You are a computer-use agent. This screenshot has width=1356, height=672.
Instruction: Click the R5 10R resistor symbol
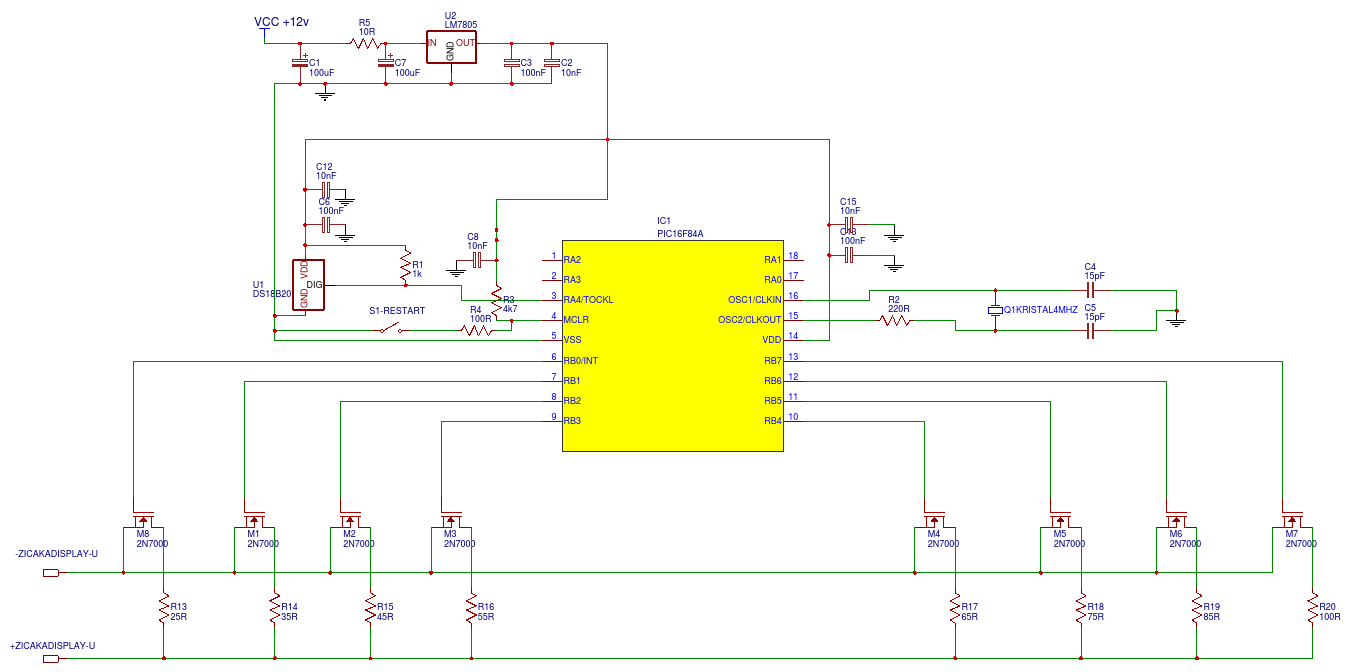365,43
